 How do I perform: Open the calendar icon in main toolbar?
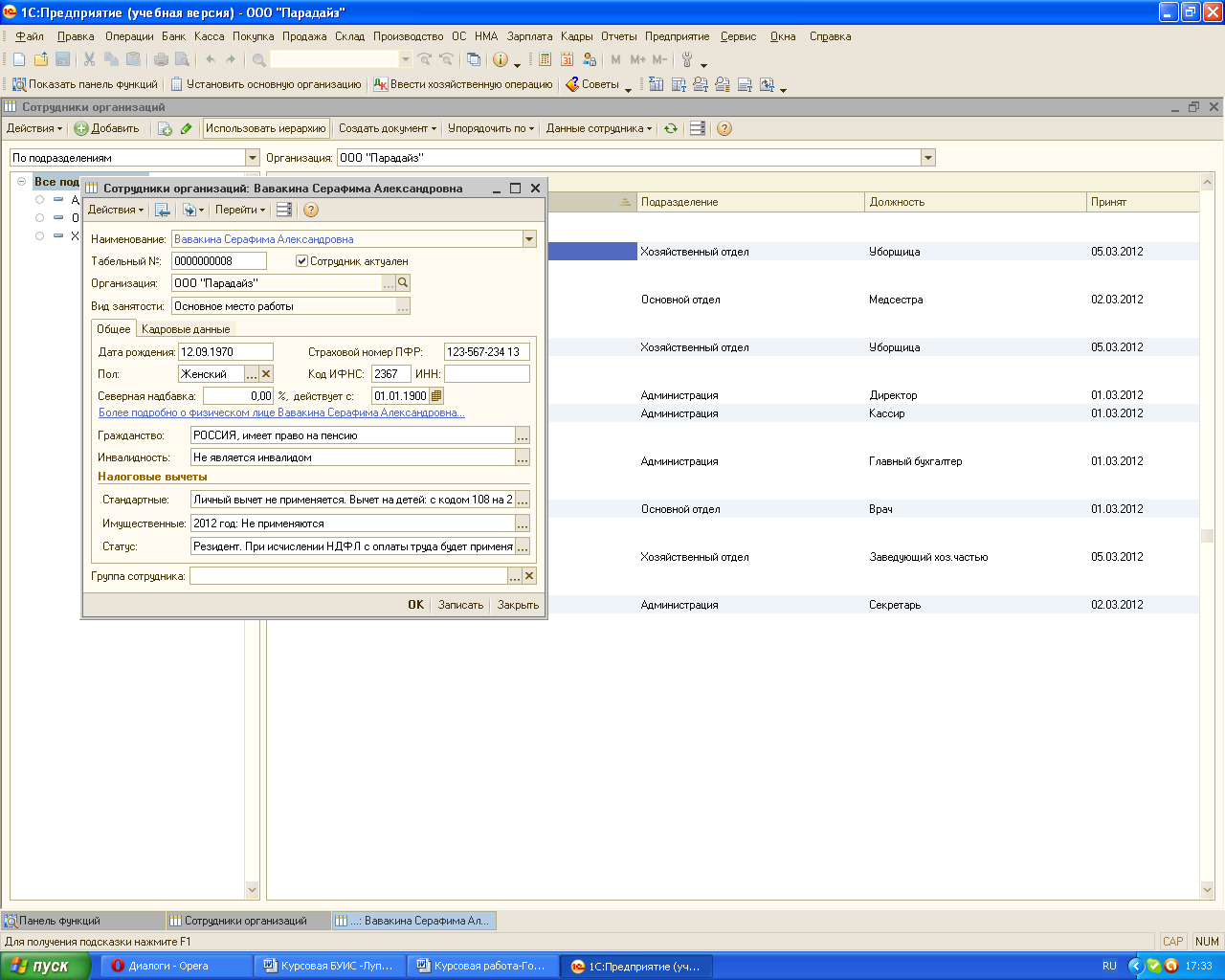tap(567, 59)
